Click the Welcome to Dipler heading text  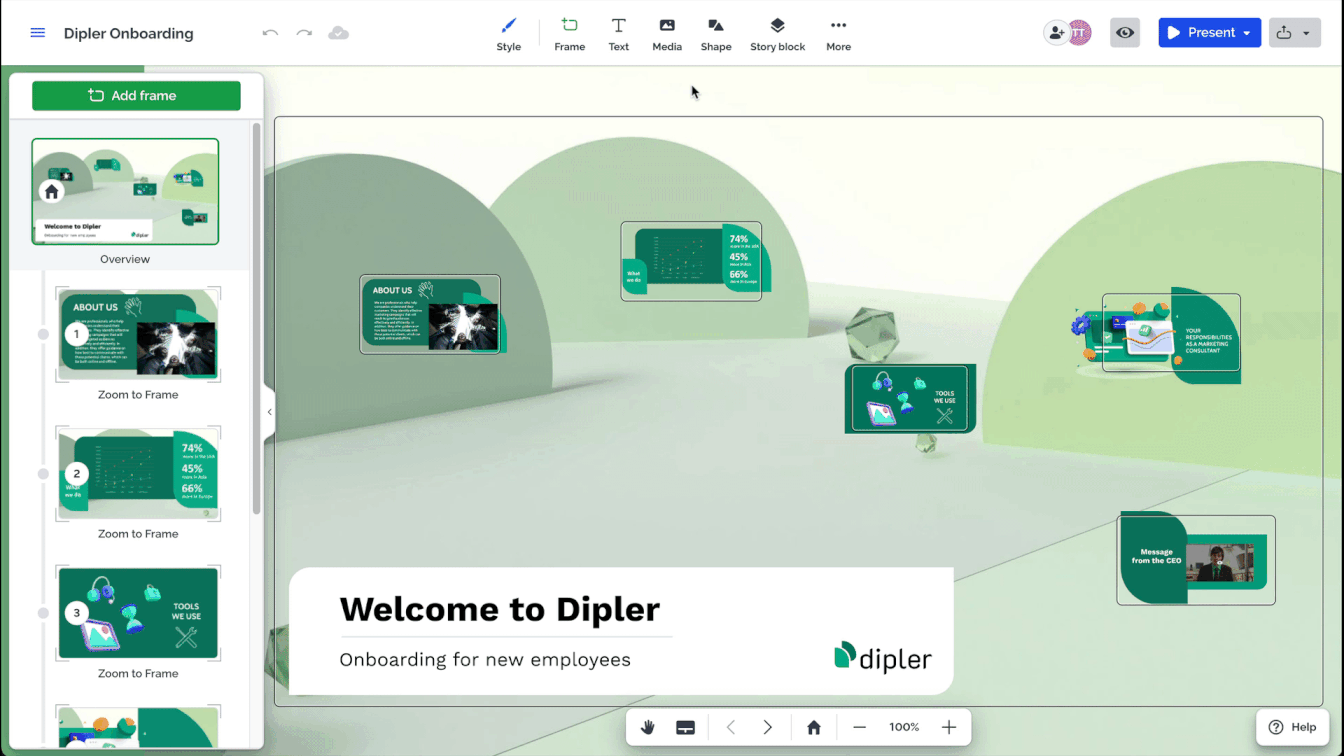click(x=500, y=609)
